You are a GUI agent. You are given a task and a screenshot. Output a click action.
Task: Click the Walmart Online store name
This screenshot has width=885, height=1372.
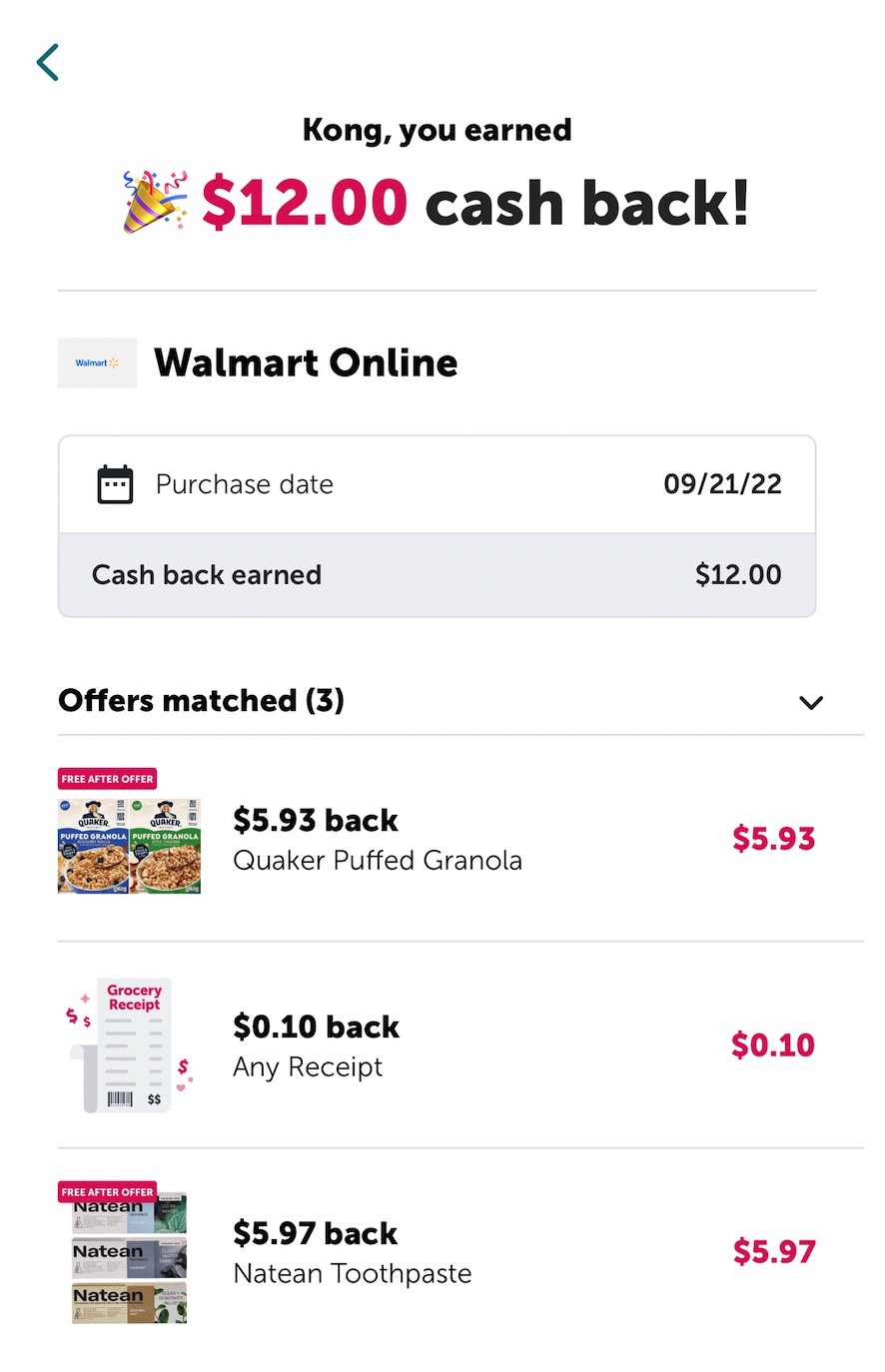coord(305,362)
